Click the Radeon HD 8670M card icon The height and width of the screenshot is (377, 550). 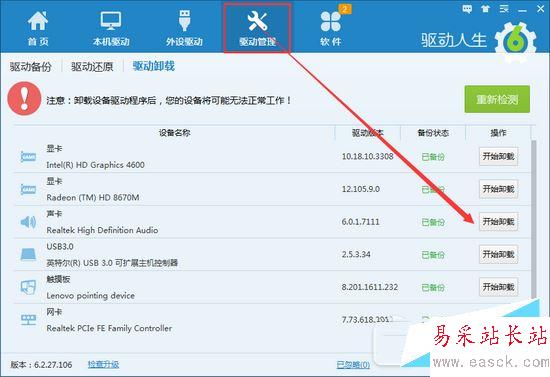coord(28,189)
